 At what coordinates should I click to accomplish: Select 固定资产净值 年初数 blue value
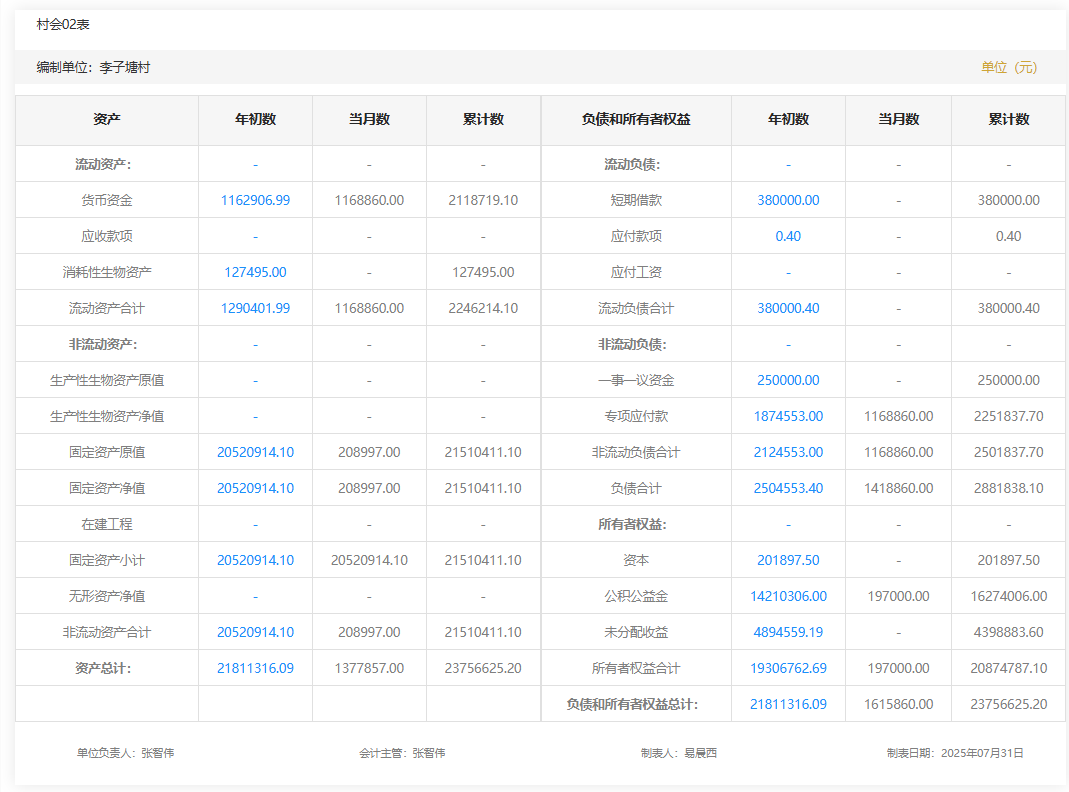click(255, 488)
